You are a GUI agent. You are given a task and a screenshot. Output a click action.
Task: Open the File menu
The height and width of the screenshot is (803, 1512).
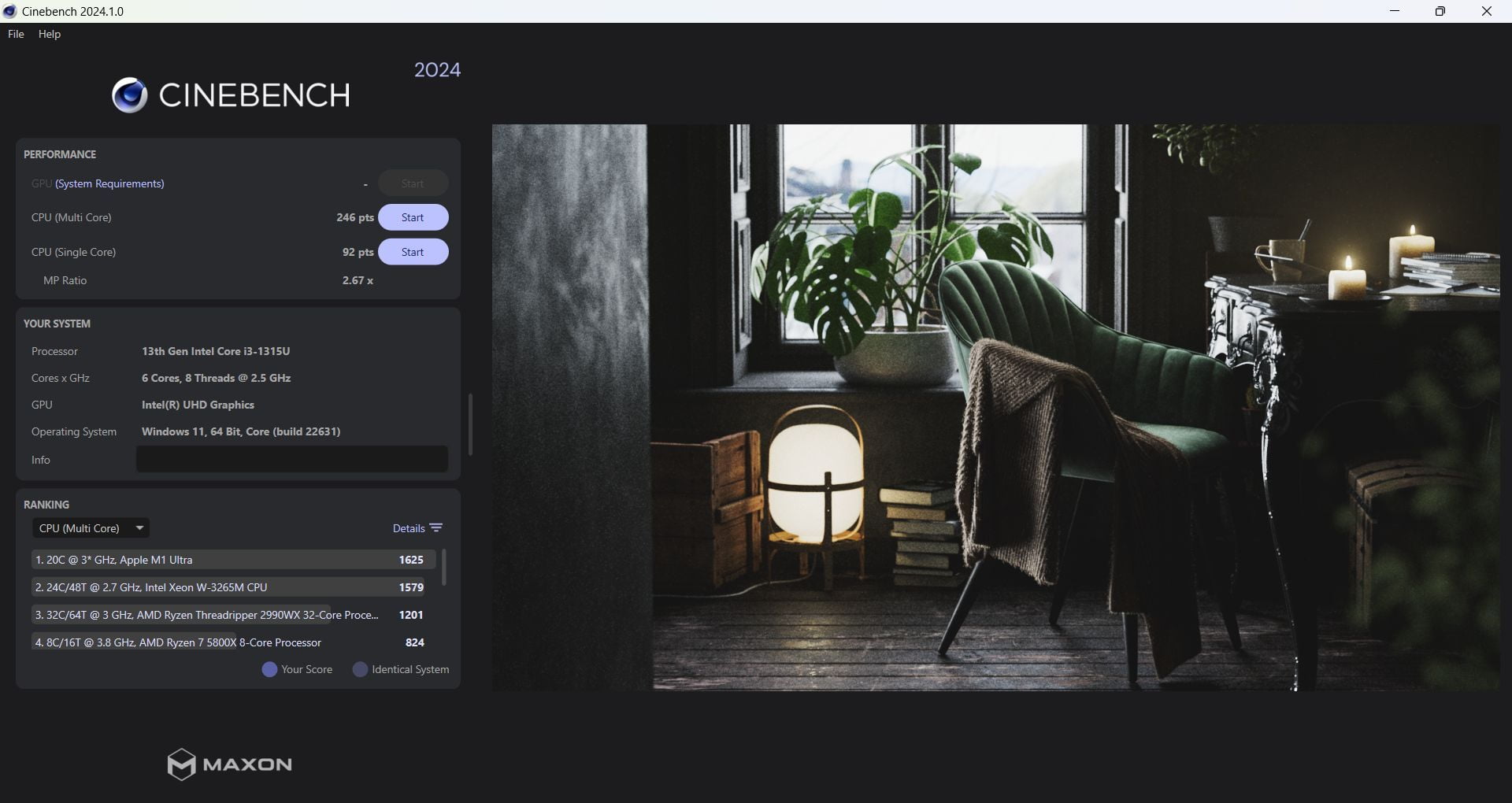(x=16, y=34)
